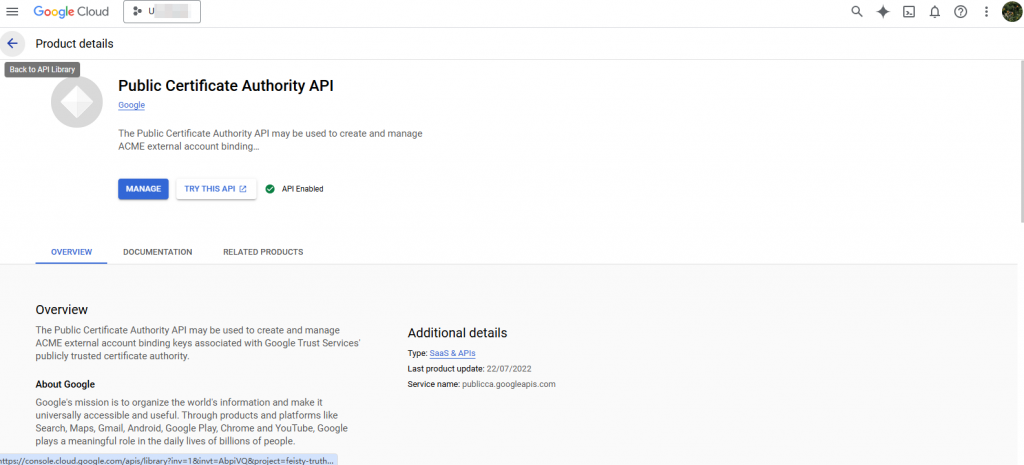
Task: Go back using the arrow icon
Action: pyautogui.click(x=13, y=44)
